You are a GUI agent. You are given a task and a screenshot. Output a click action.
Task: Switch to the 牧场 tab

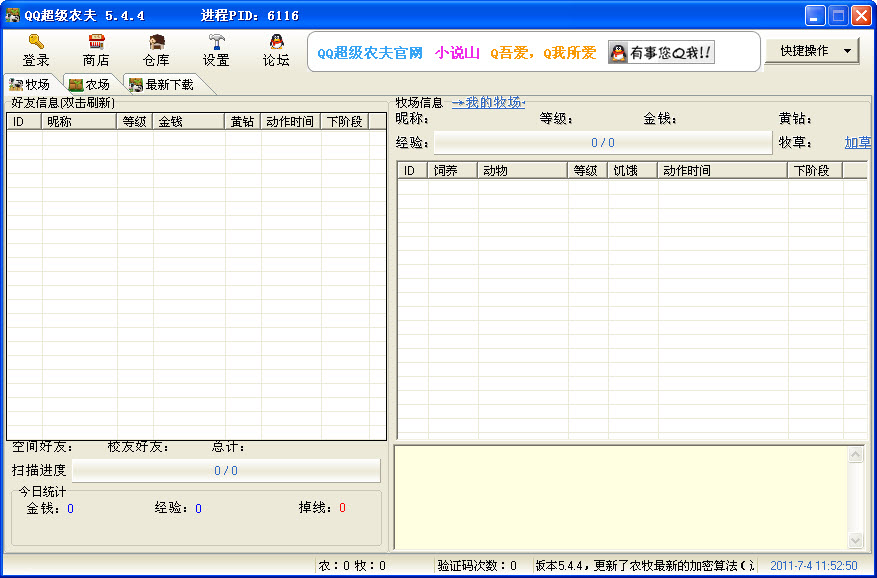tap(30, 85)
